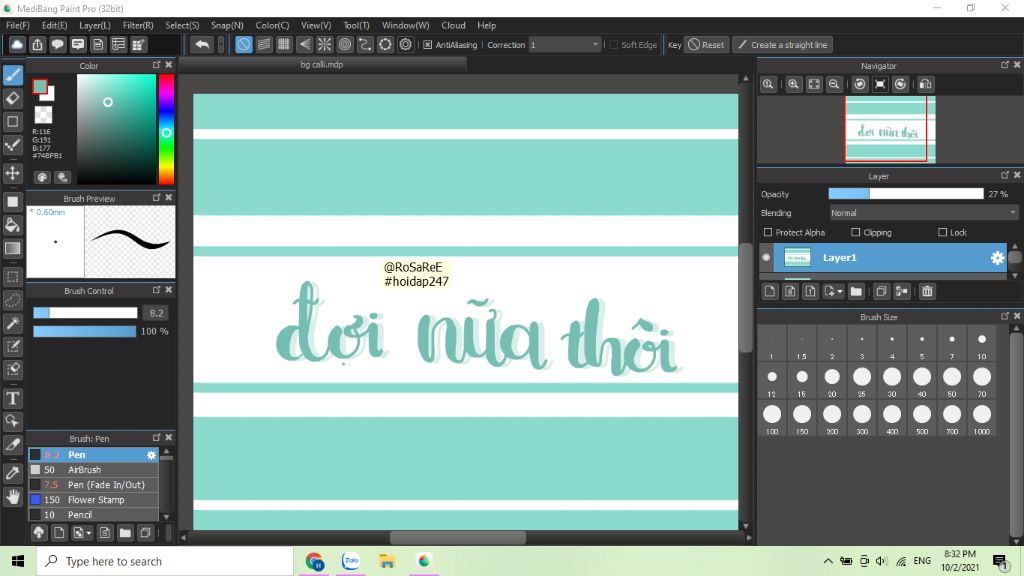Open the Blending mode dropdown
1024x576 pixels.
point(923,213)
